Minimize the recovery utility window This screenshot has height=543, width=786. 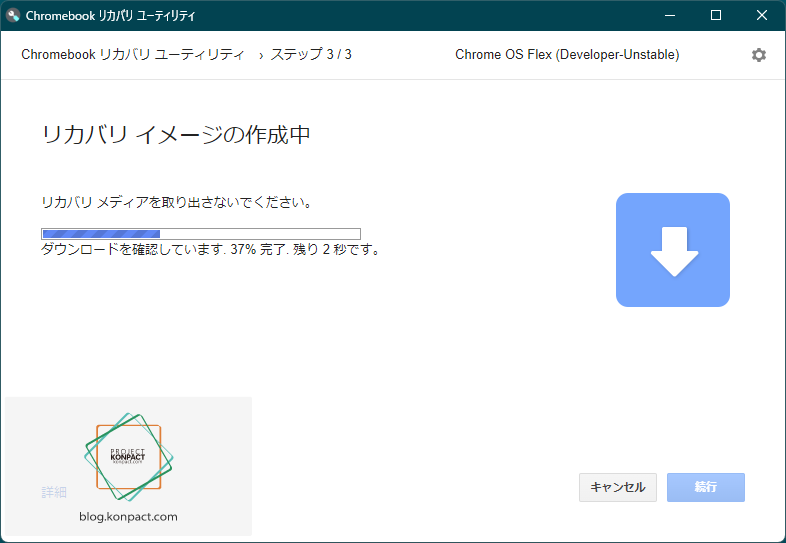[670, 15]
